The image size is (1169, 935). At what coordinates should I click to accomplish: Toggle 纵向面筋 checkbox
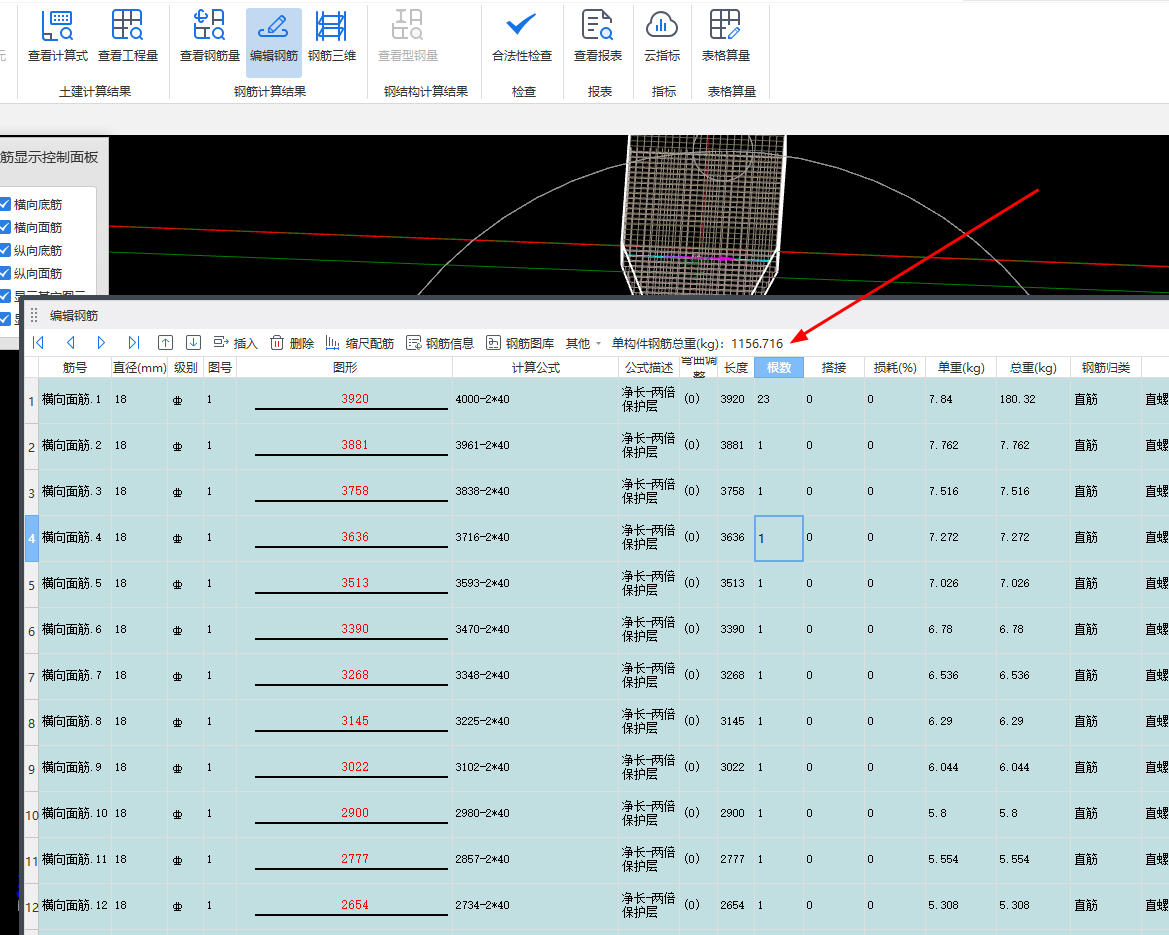pos(5,273)
